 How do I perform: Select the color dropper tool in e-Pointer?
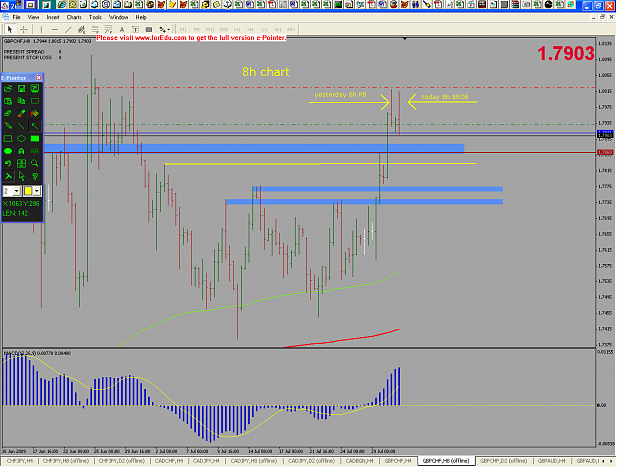pyautogui.click(x=22, y=114)
